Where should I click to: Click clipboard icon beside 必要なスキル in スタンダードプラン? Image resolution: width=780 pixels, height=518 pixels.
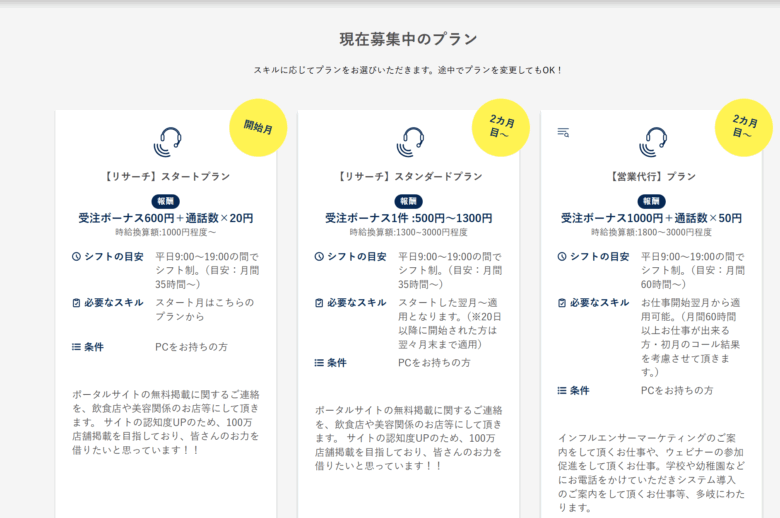(x=319, y=303)
